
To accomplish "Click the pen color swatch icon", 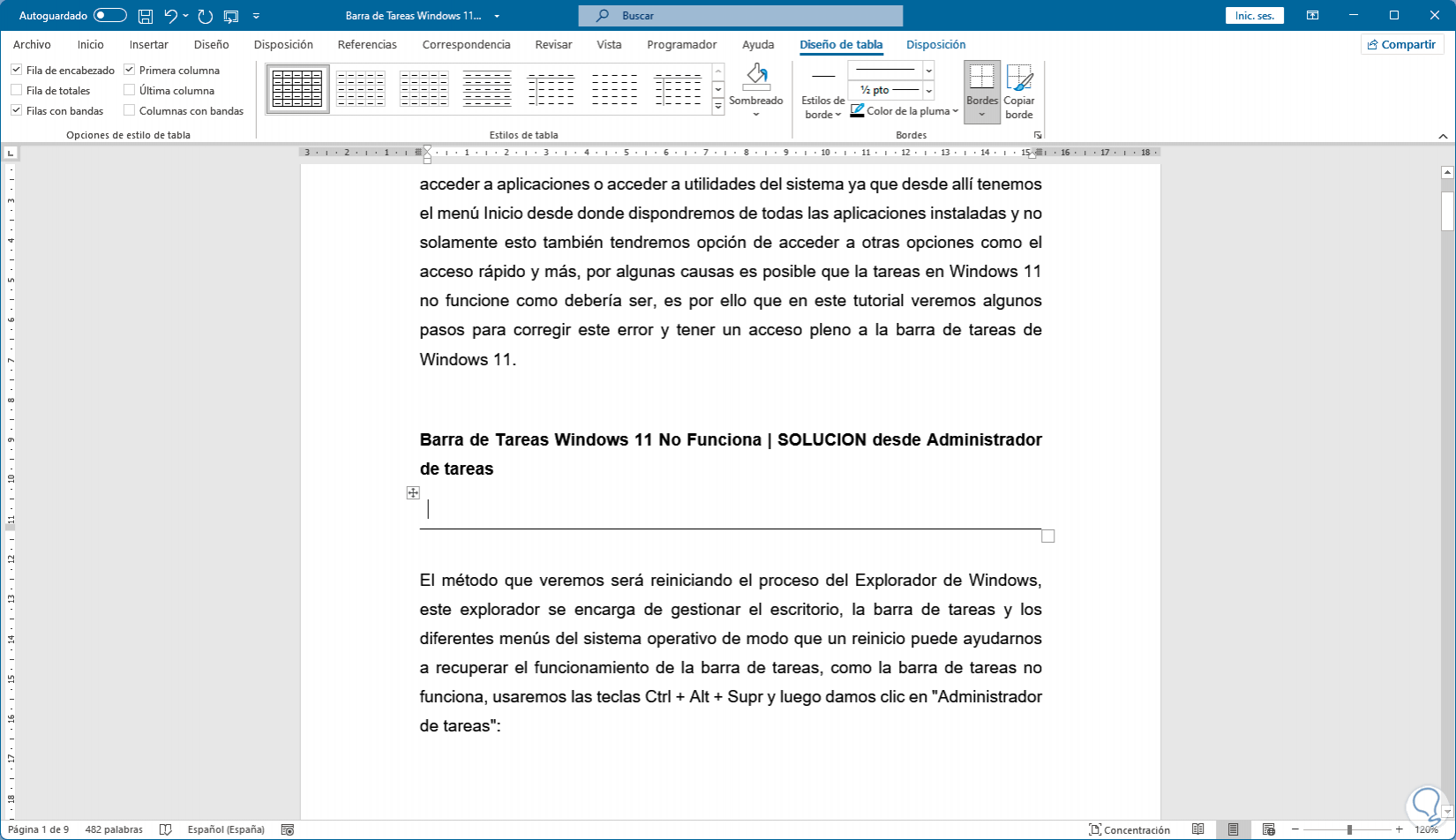I will pos(857,111).
